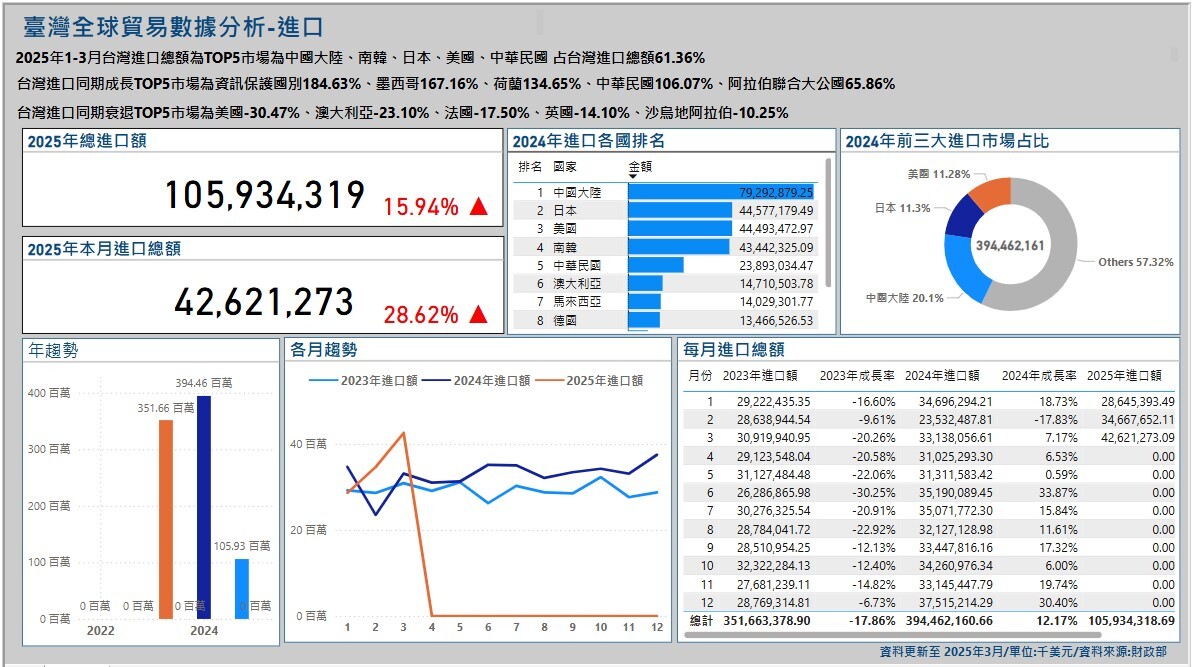Select the orange 美國 donut segment

[x=990, y=191]
